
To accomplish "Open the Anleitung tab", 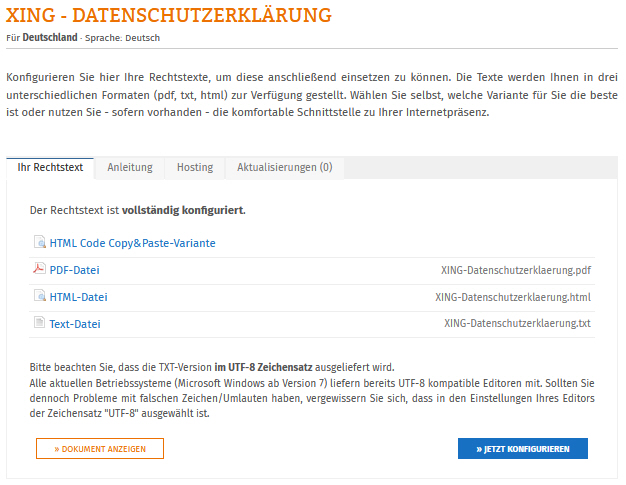I will pos(130,168).
